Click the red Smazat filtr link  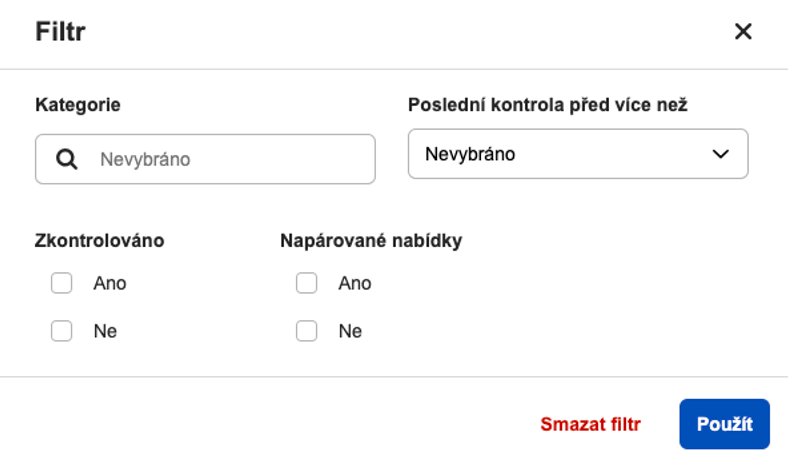point(590,424)
